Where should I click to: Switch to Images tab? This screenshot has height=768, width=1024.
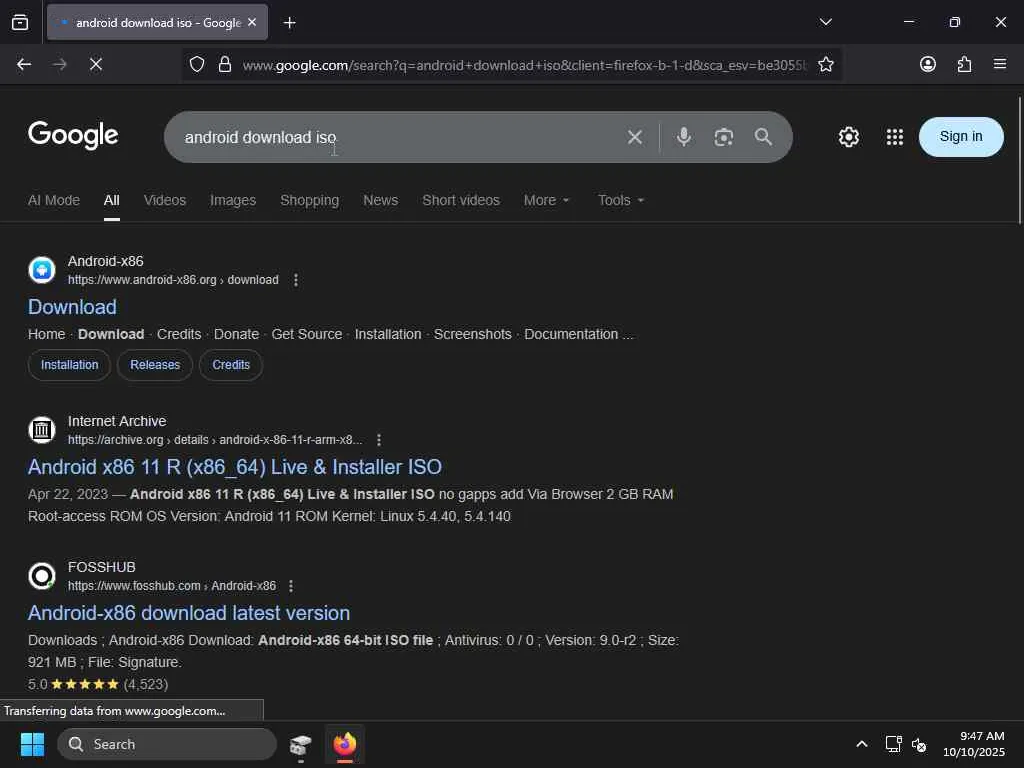[232, 200]
